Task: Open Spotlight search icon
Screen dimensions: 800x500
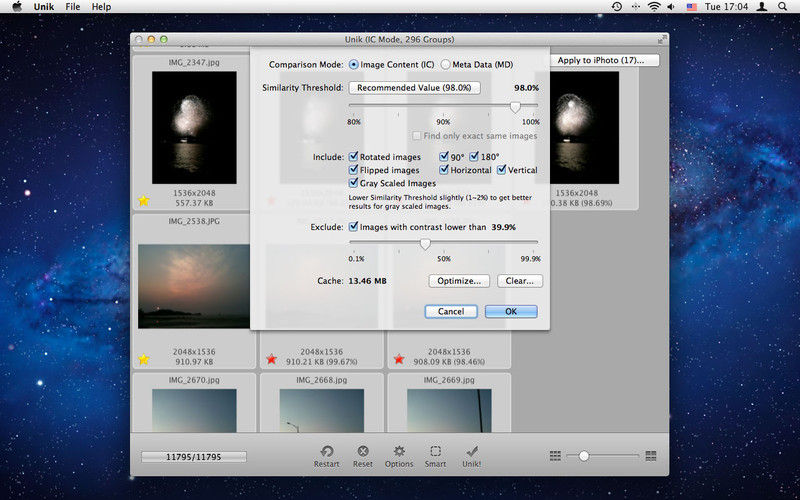Action: (782, 7)
